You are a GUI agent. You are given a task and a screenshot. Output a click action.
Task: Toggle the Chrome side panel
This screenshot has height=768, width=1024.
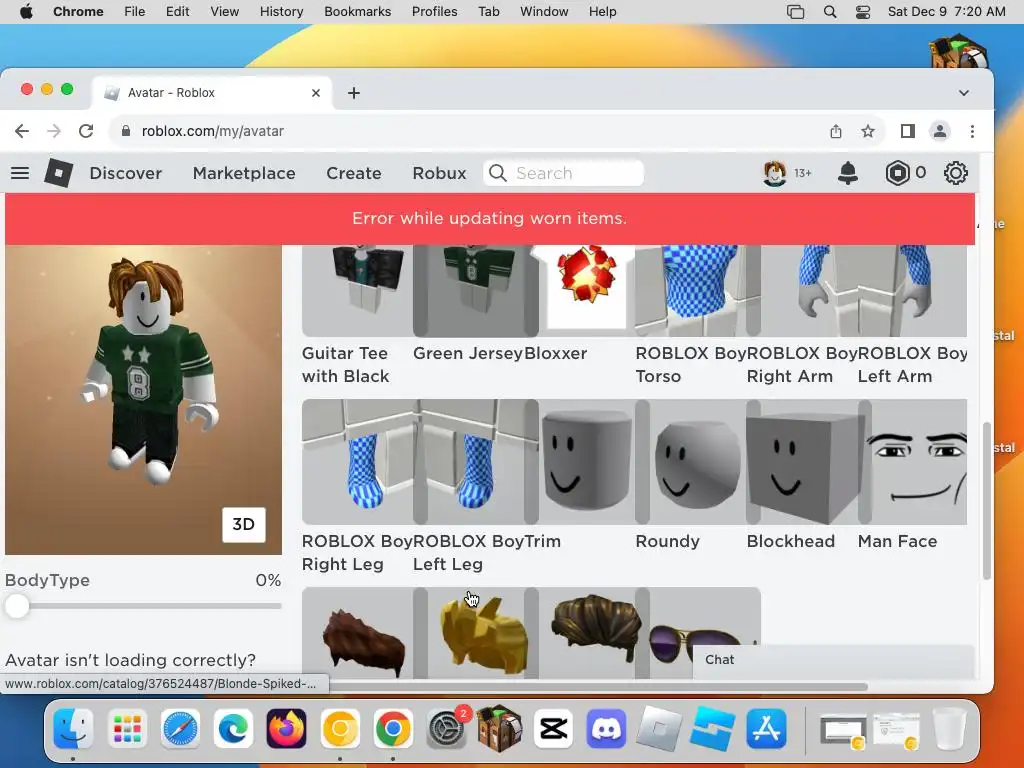coord(907,131)
